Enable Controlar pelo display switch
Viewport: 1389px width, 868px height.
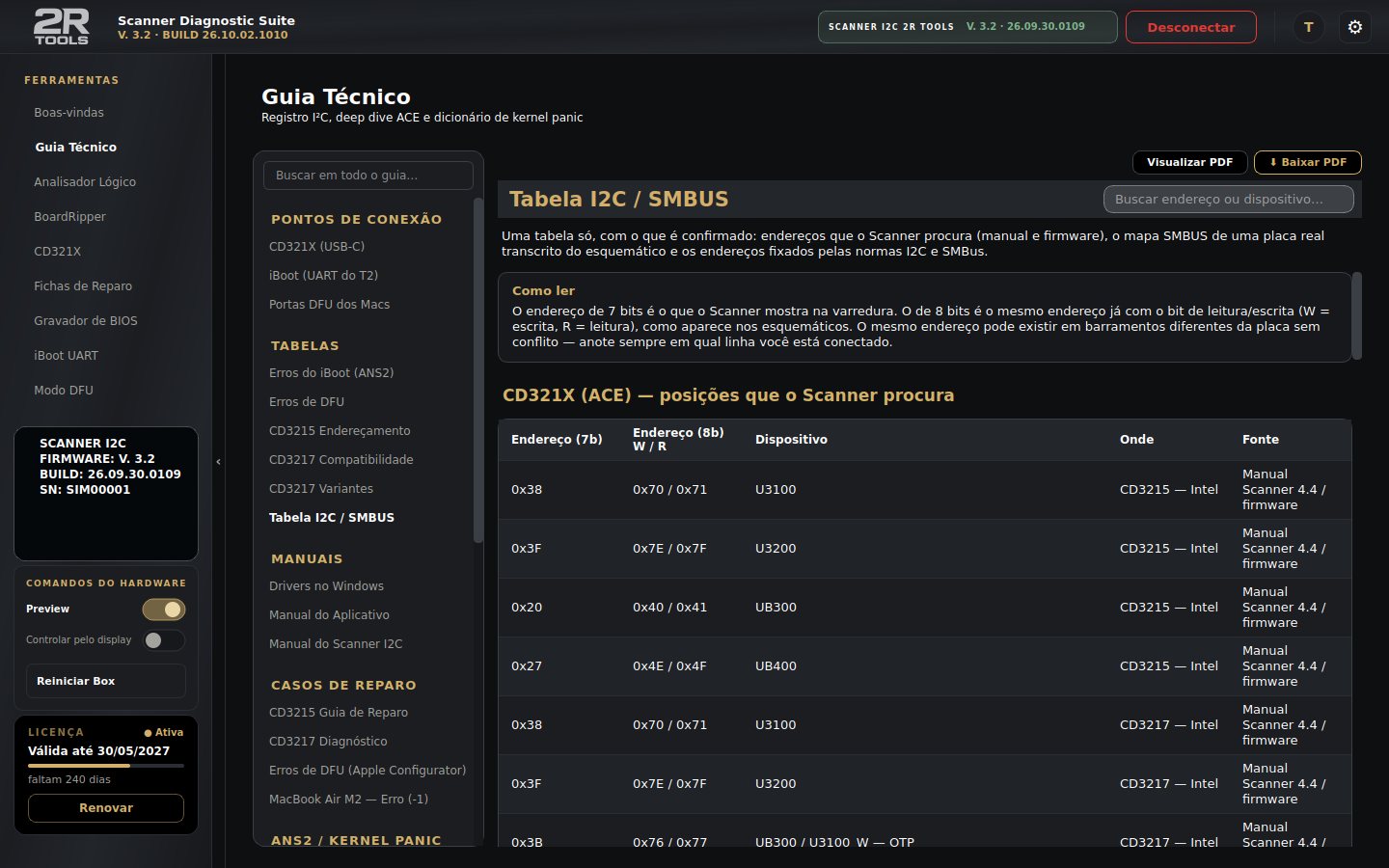point(163,640)
